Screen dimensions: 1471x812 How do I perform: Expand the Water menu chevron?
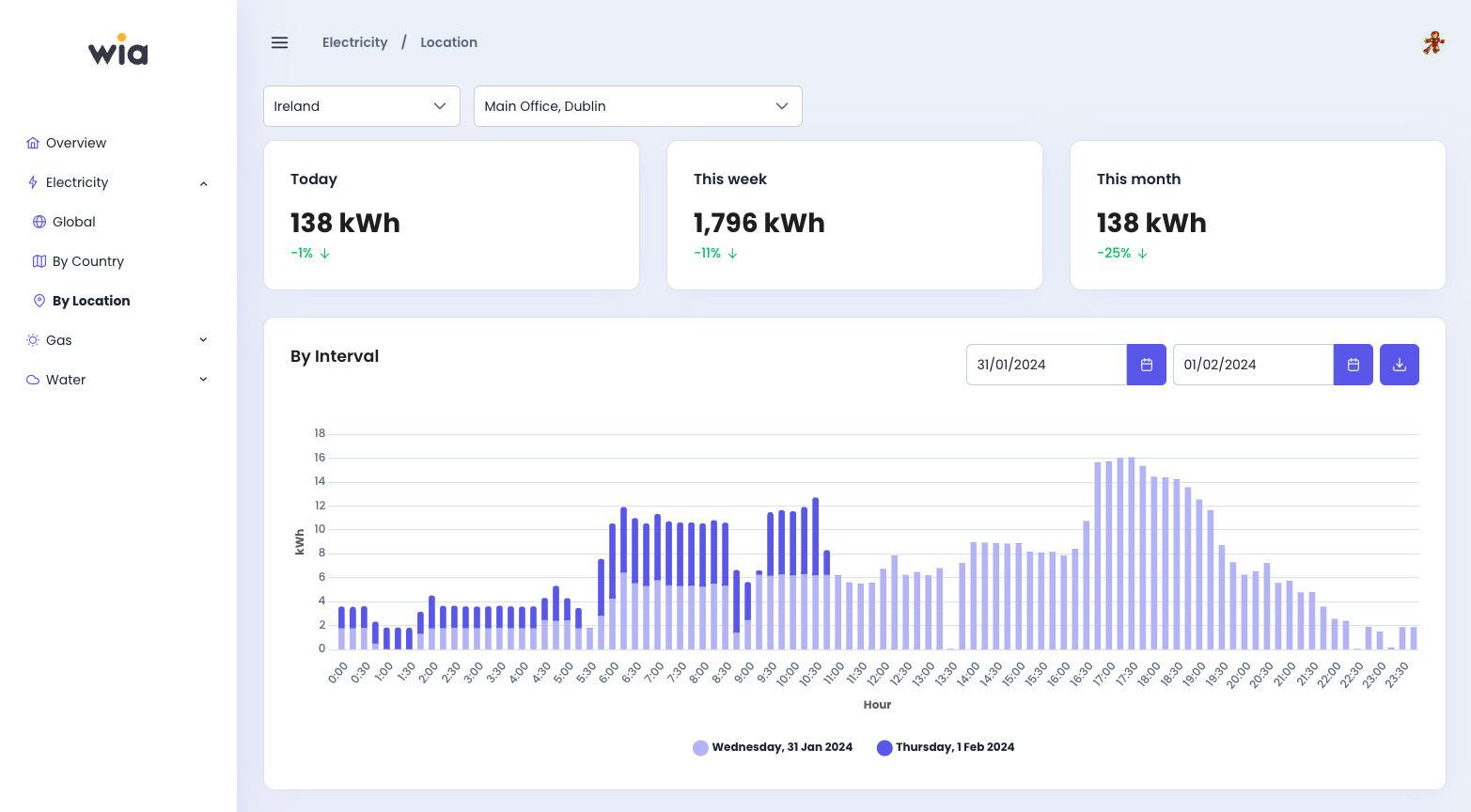[203, 380]
